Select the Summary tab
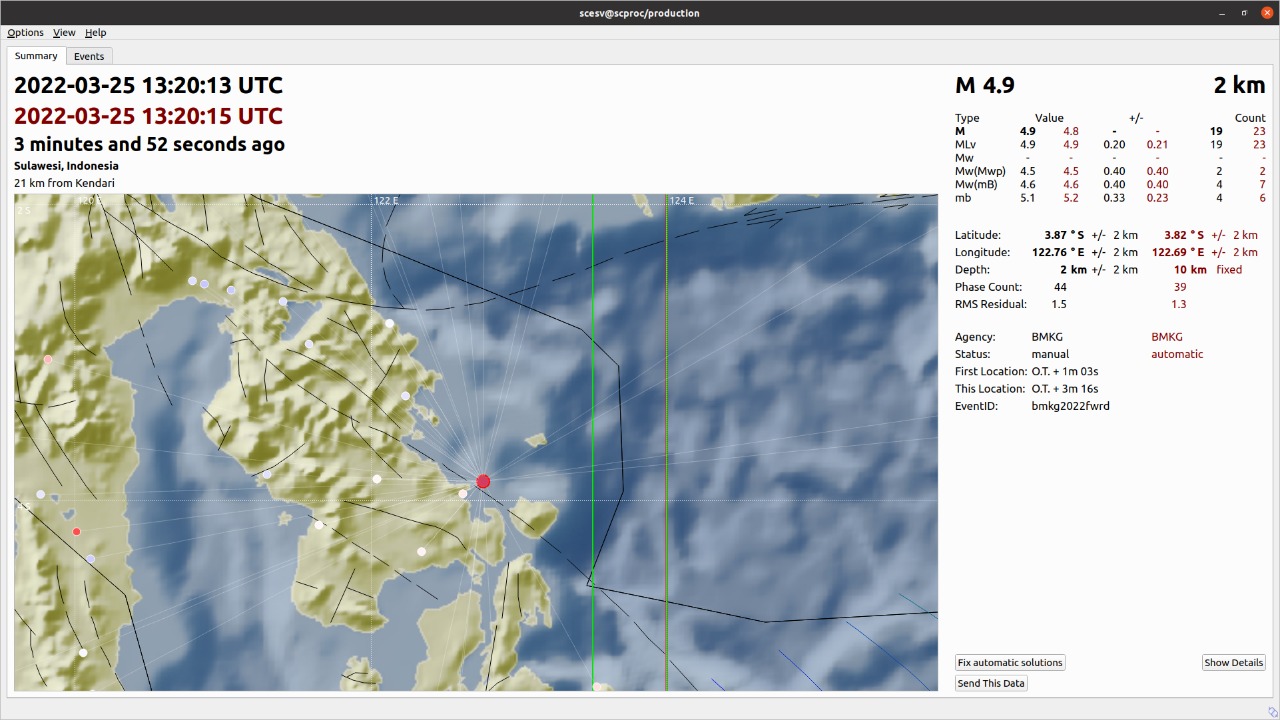 [36, 56]
